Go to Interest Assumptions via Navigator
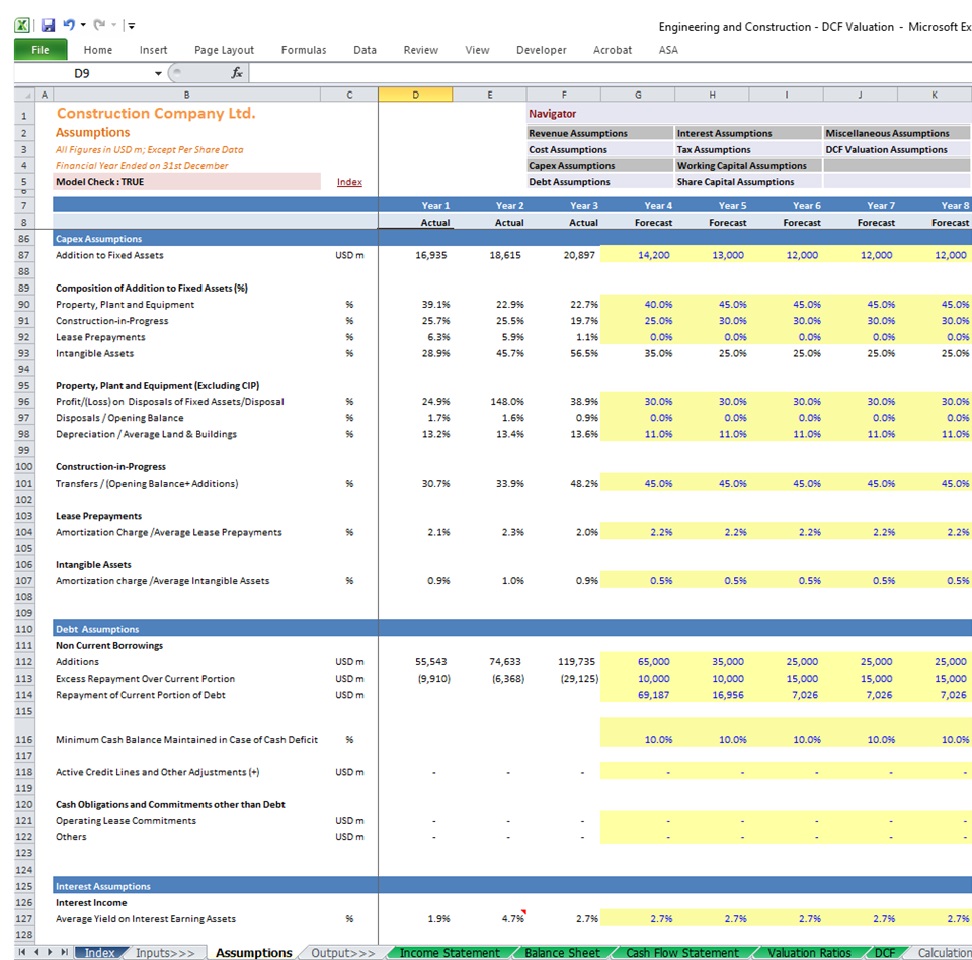 (748, 133)
